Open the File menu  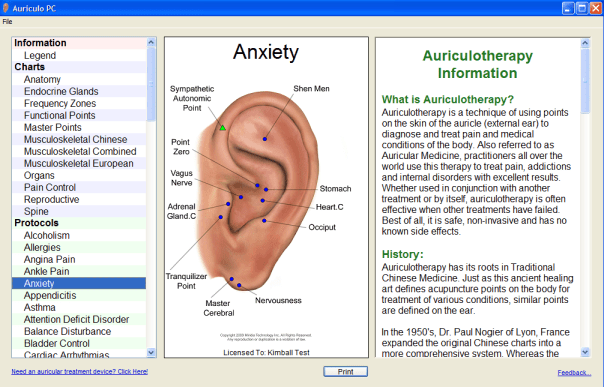click(x=7, y=22)
